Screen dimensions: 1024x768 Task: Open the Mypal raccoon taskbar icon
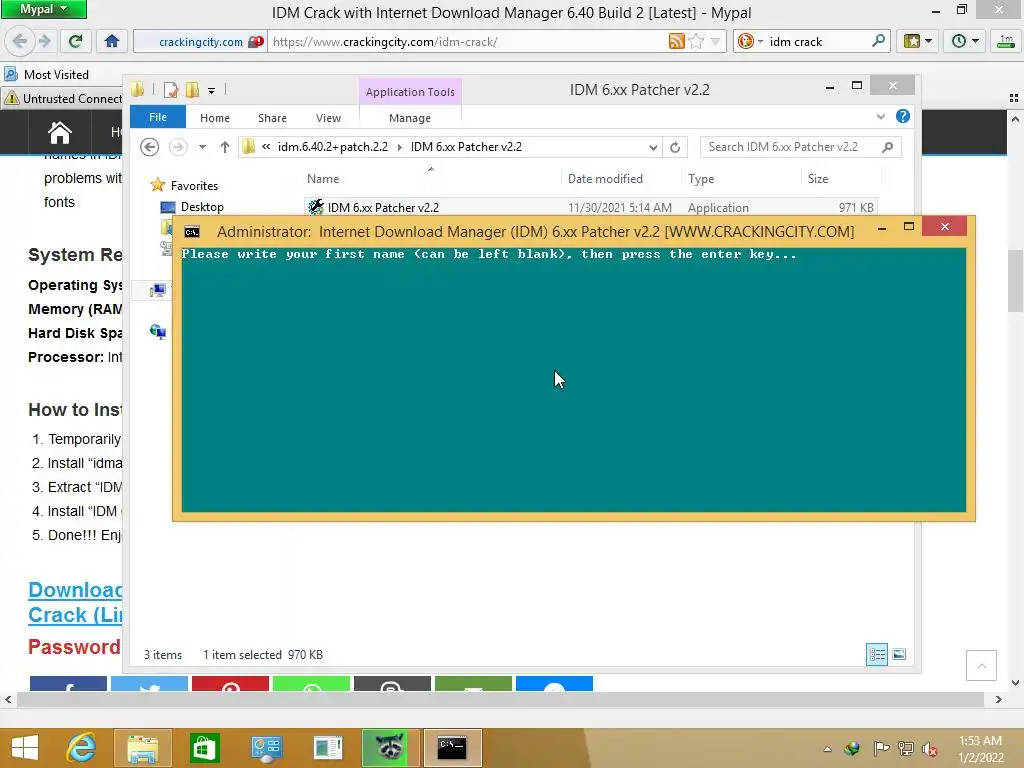tap(390, 748)
